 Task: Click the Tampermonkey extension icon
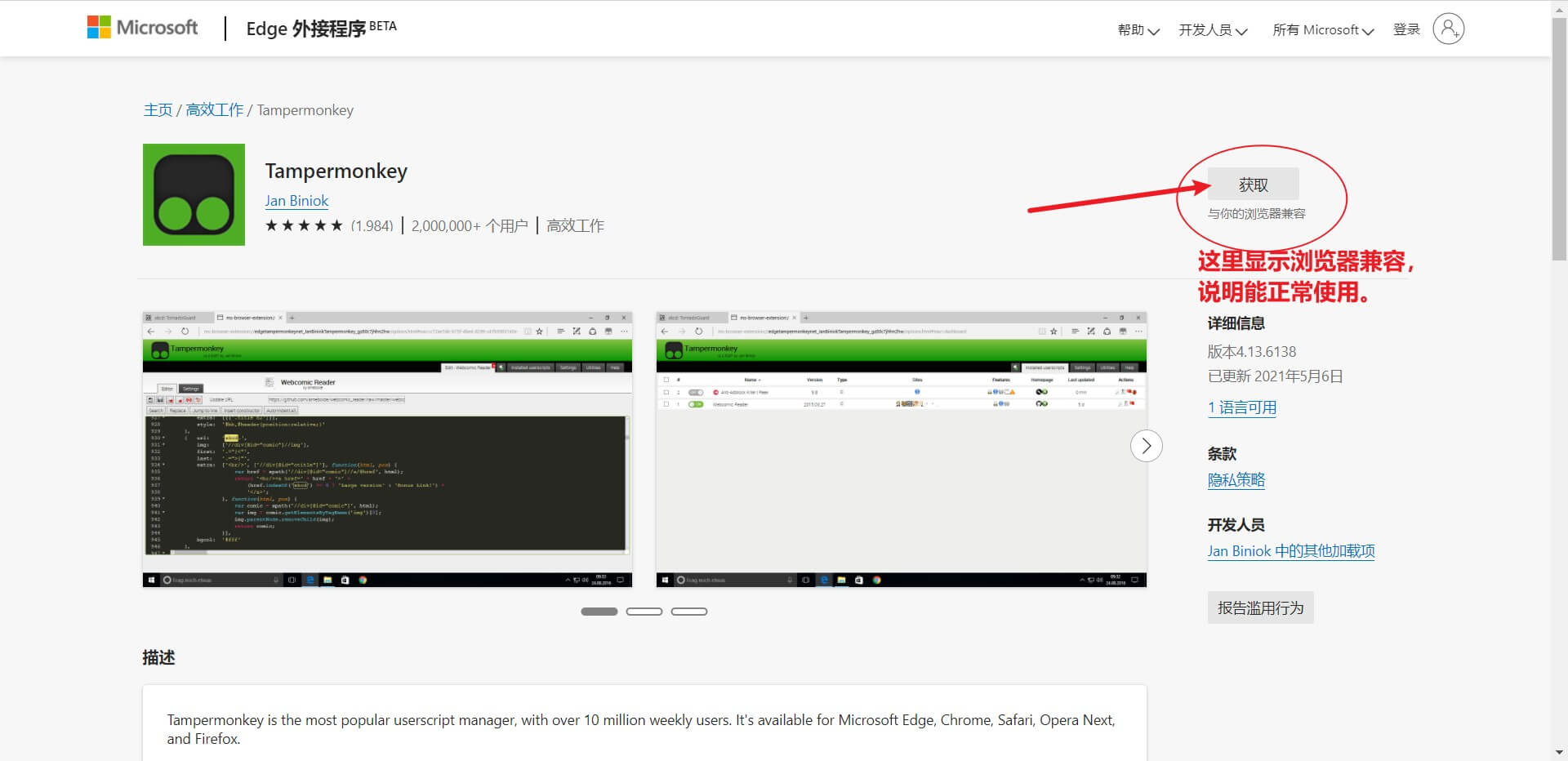point(194,194)
